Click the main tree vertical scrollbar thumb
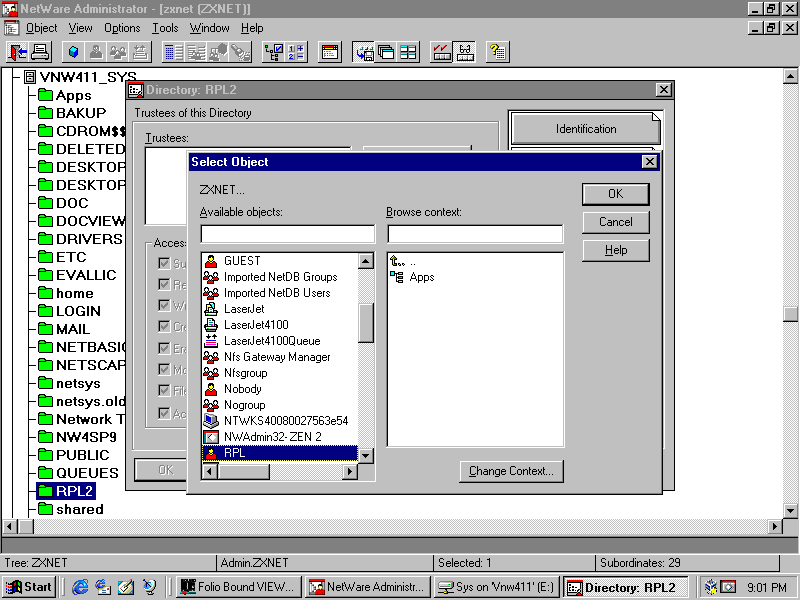This screenshot has width=800, height=600. (x=790, y=314)
